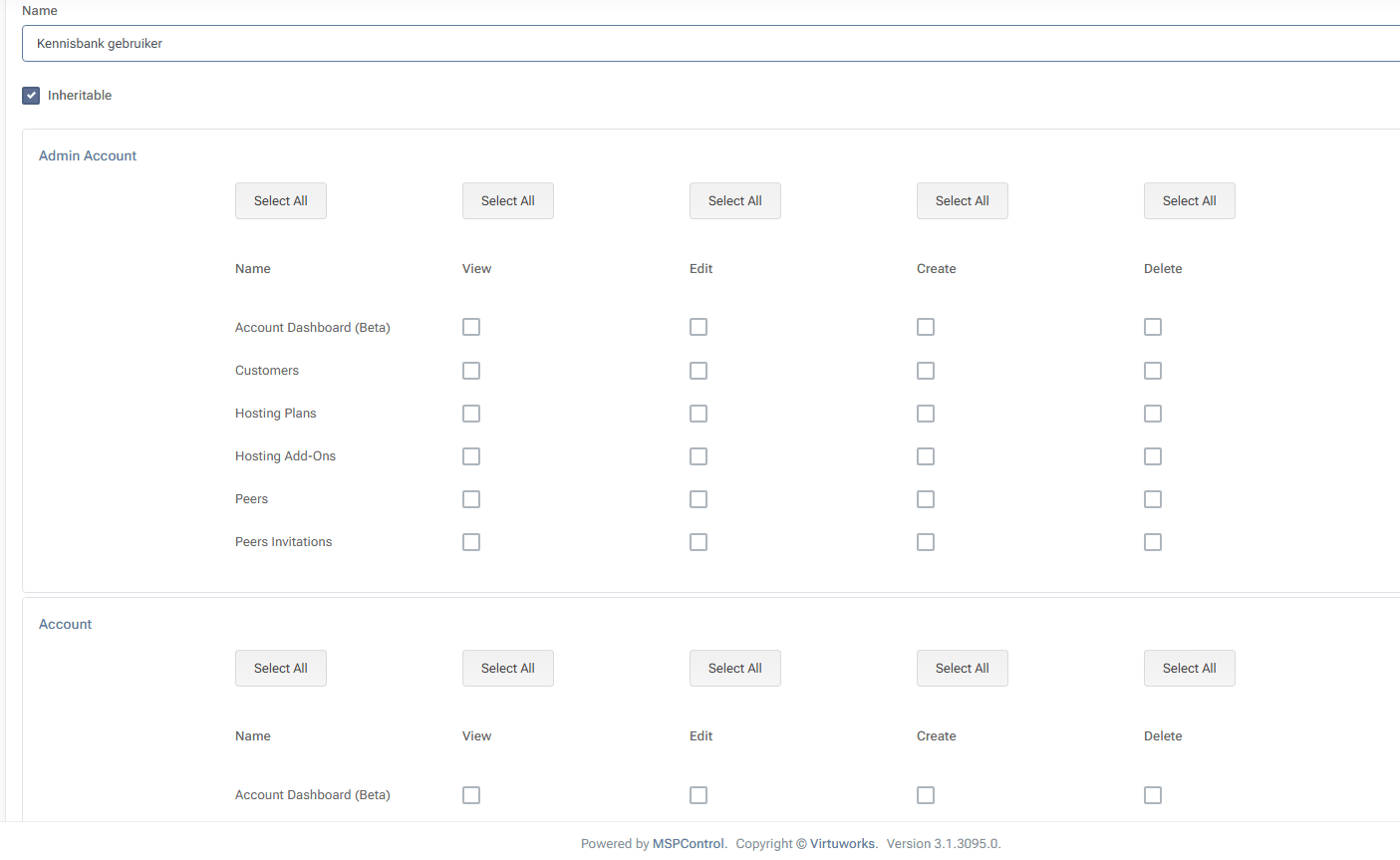Select All for Delete column in Admin Account

tap(1190, 200)
